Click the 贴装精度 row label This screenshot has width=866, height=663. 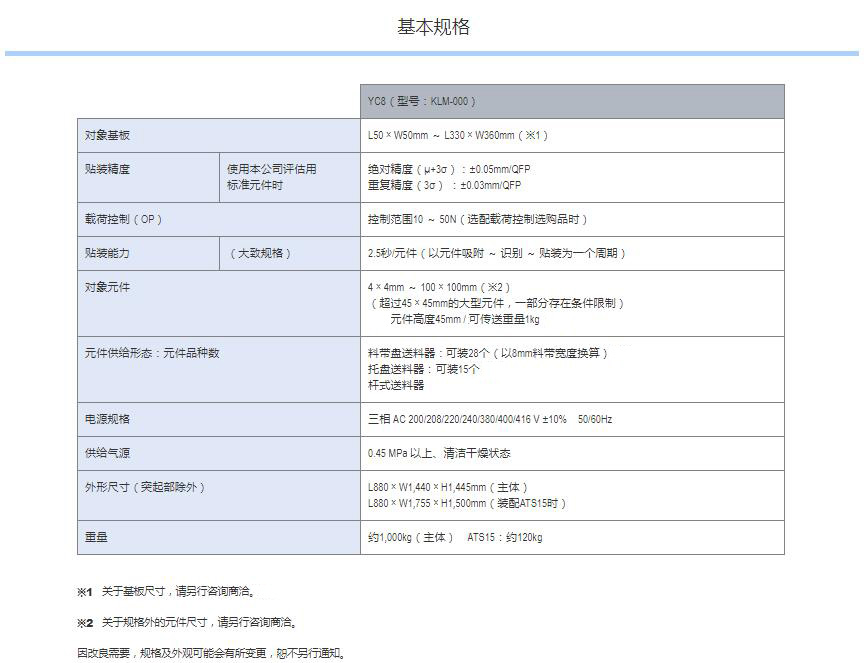coord(108,169)
